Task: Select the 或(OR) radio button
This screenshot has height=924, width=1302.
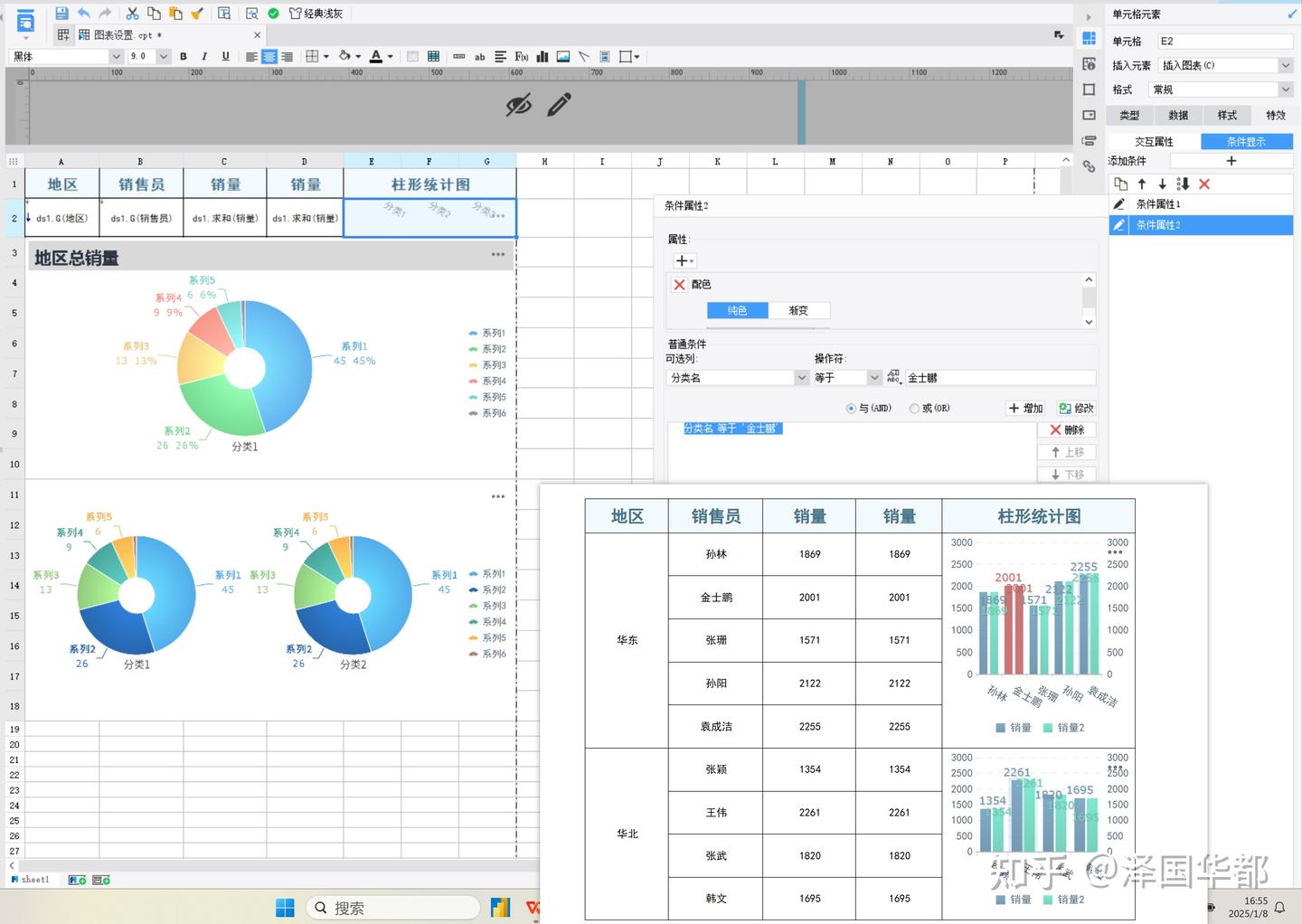Action: 914,408
